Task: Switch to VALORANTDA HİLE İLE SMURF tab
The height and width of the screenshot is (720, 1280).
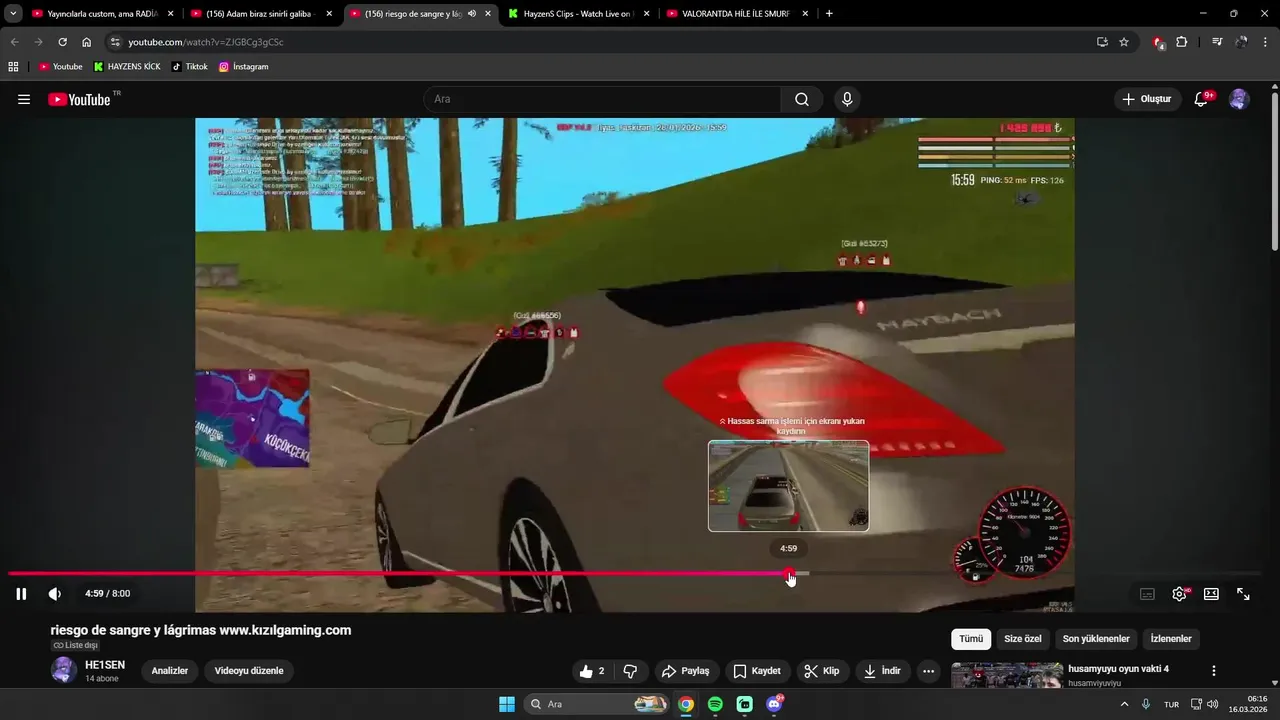Action: (738, 14)
